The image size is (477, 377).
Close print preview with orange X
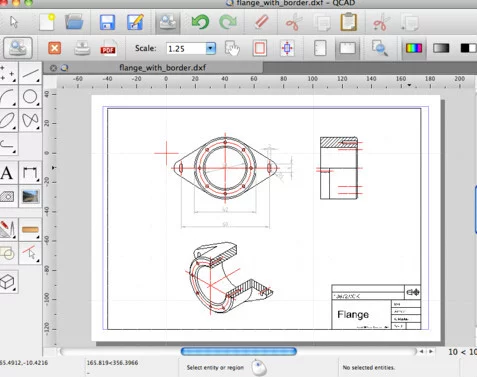pos(54,48)
